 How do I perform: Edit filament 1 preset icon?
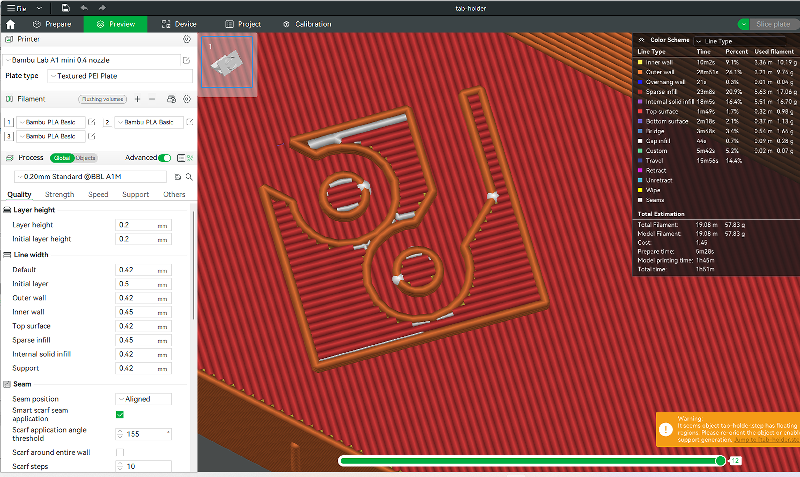(x=92, y=122)
